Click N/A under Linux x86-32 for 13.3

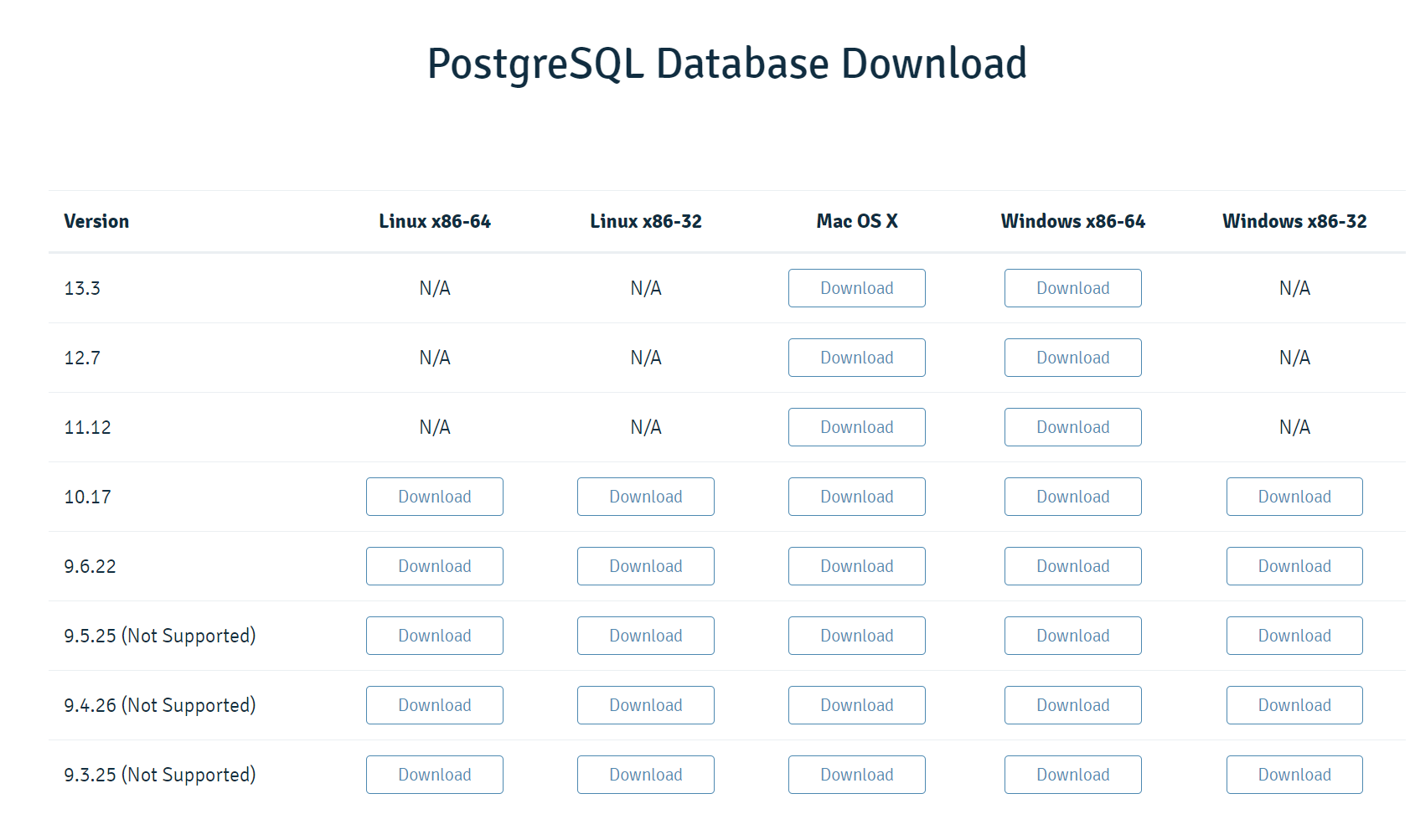[645, 288]
